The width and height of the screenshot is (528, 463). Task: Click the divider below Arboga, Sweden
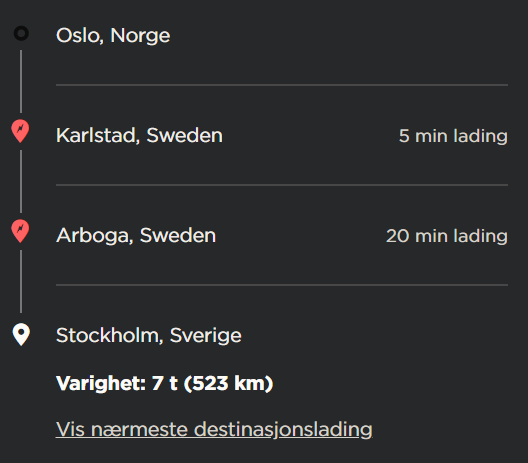(282, 285)
